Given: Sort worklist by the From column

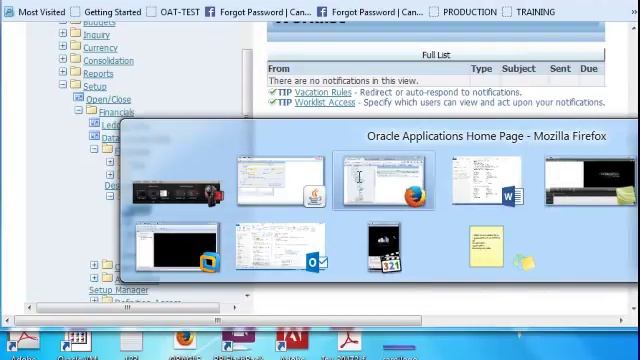Looking at the screenshot, I should pyautogui.click(x=279, y=69).
